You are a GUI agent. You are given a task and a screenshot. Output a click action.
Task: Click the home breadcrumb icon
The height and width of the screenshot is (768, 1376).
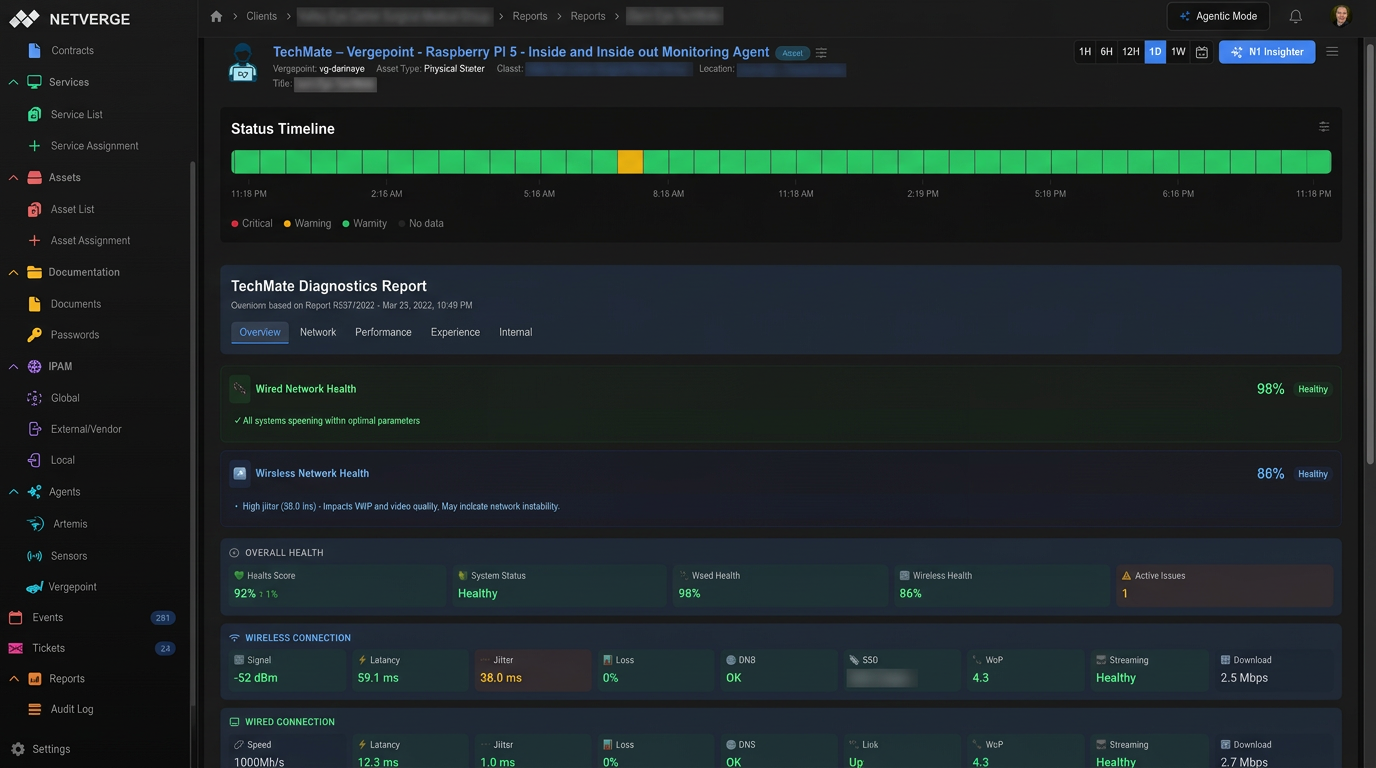[x=216, y=16]
